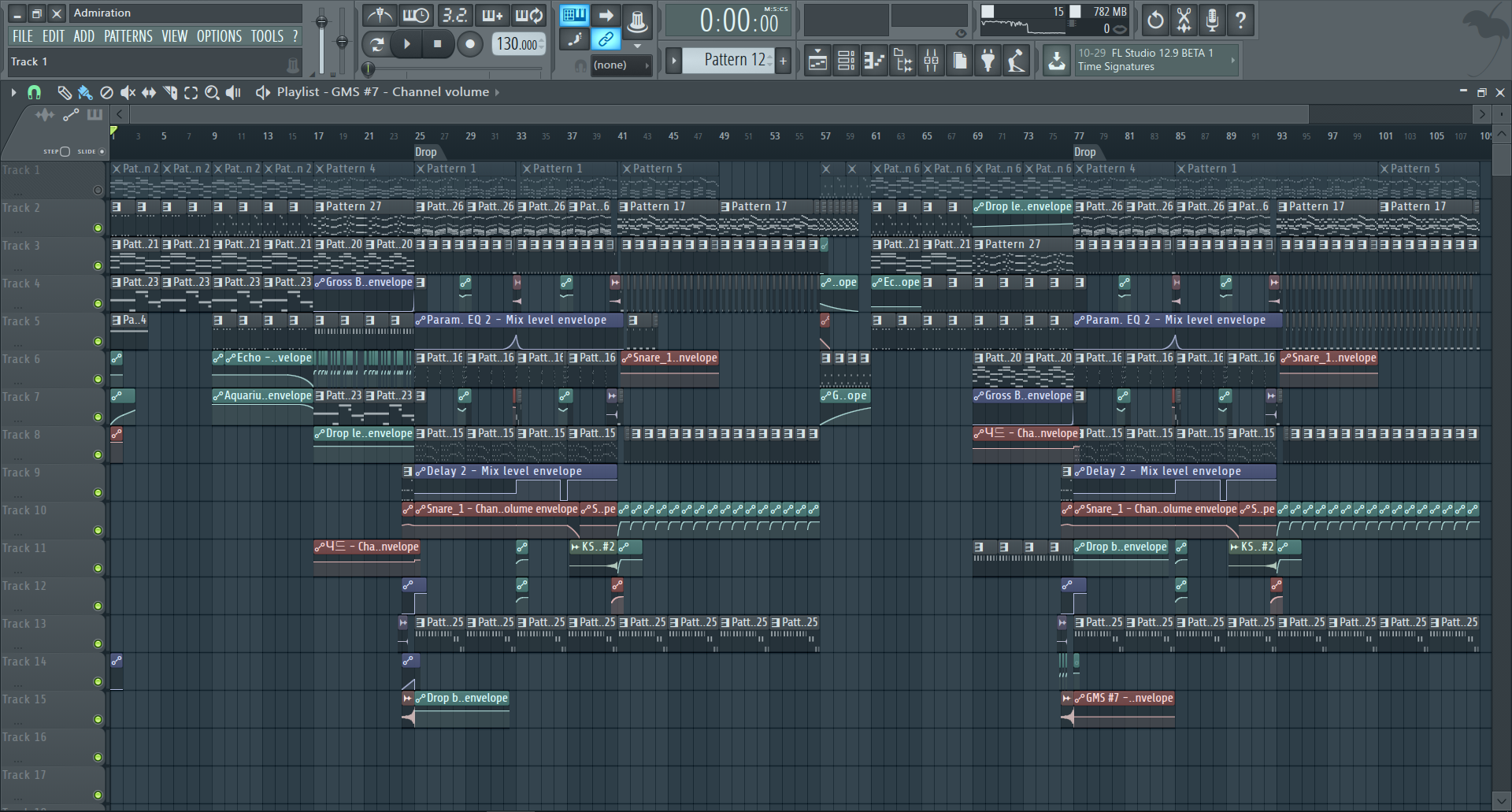Toggle loop recording icon
1512x812 pixels.
(529, 15)
